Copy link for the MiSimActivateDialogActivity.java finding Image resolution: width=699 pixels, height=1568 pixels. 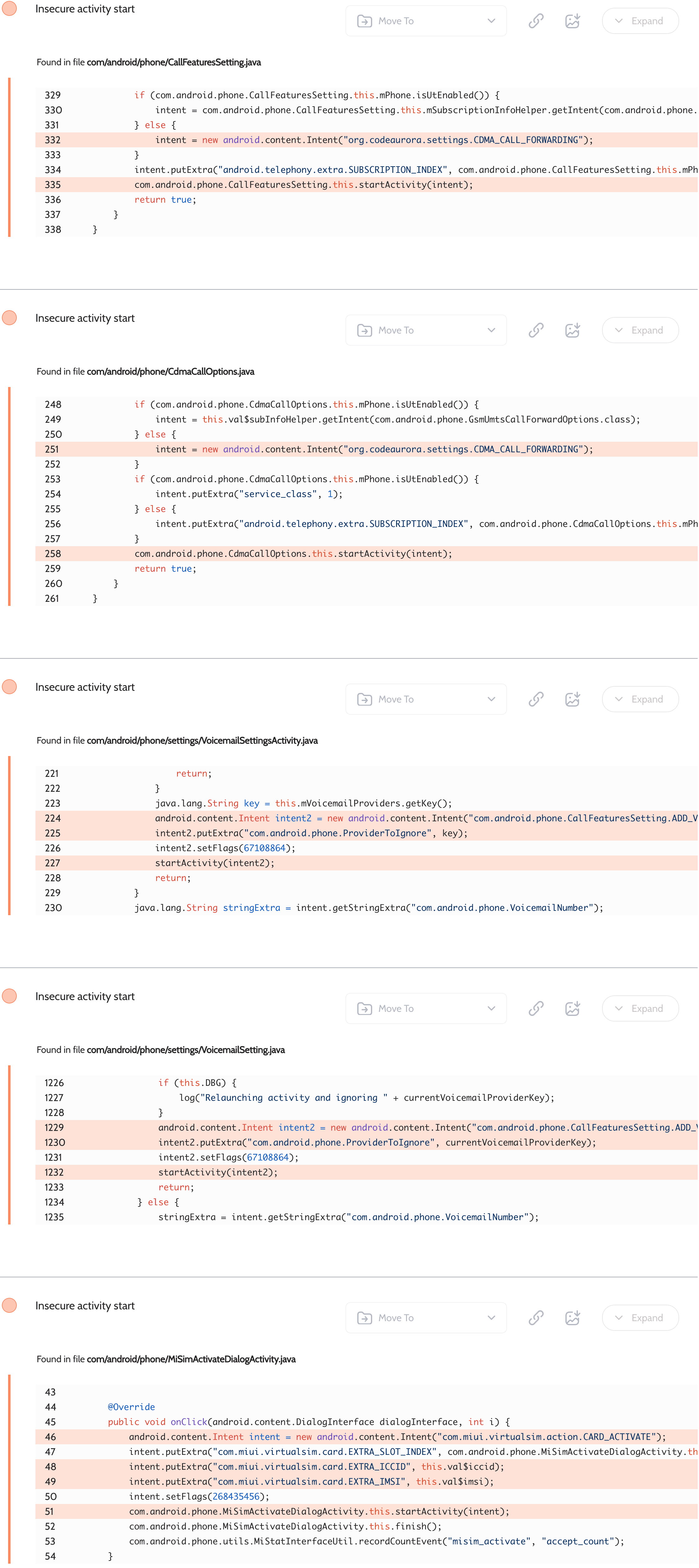(535, 1318)
